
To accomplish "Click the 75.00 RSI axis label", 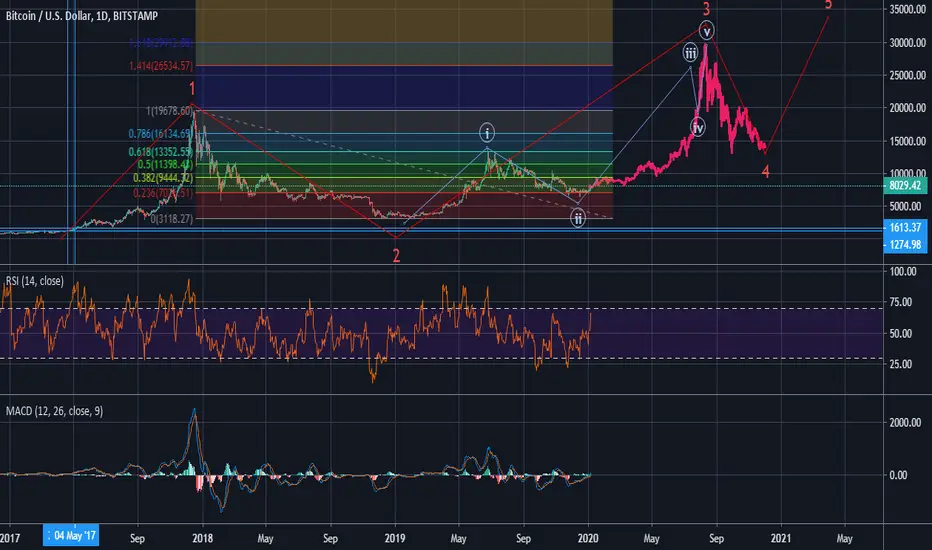I will (902, 302).
